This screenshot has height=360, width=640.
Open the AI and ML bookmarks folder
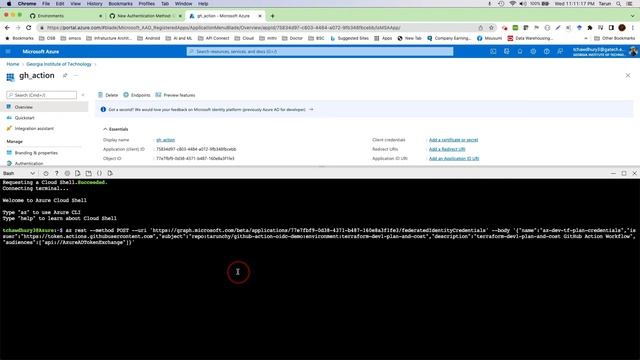click(x=179, y=38)
